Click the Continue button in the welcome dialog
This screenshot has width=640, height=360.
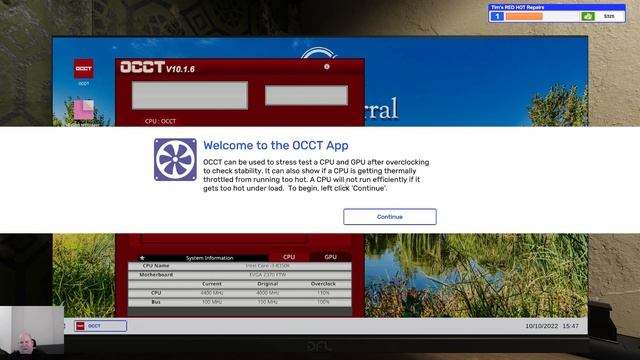point(390,217)
